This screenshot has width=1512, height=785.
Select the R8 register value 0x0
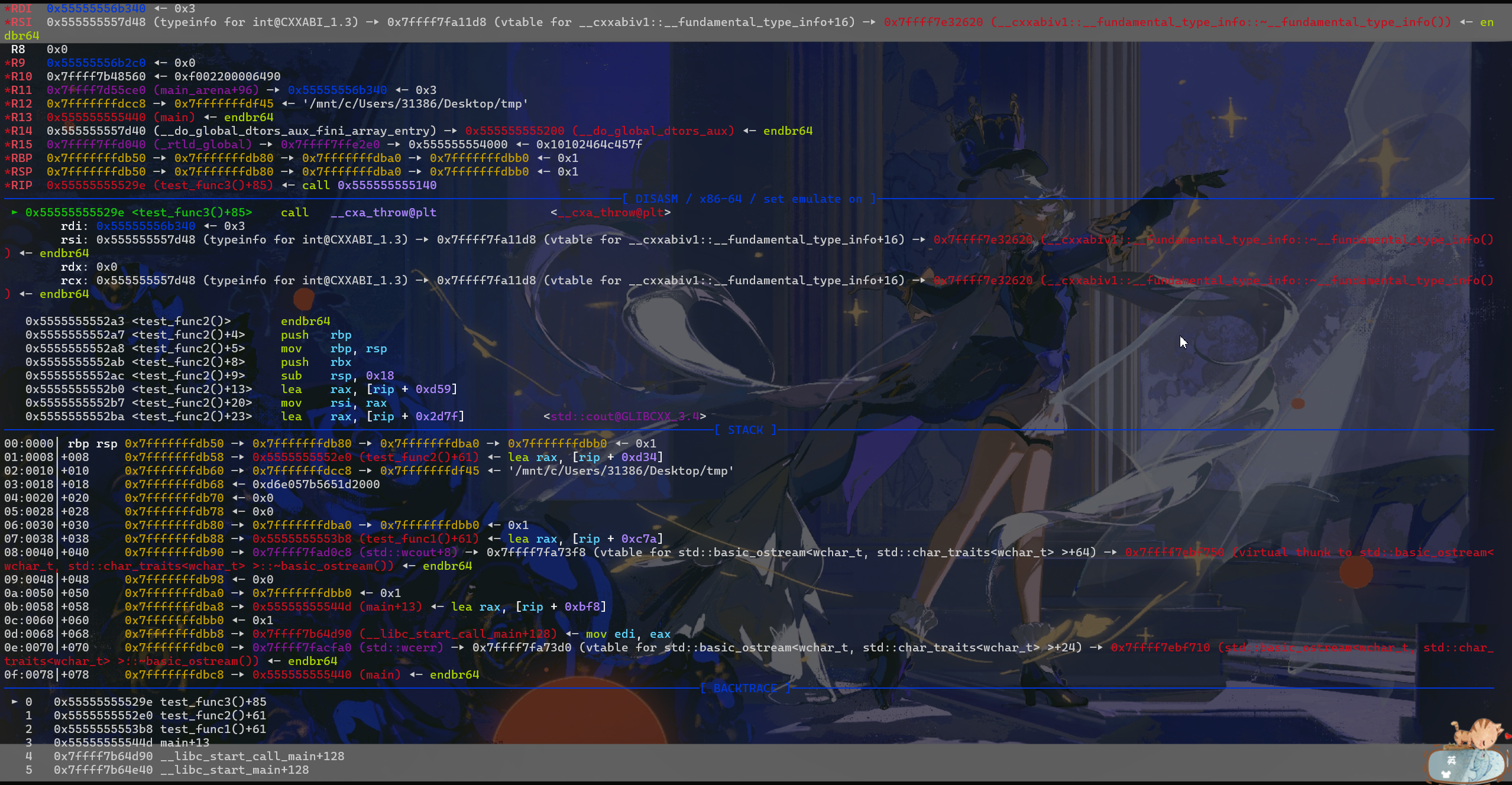coord(57,49)
